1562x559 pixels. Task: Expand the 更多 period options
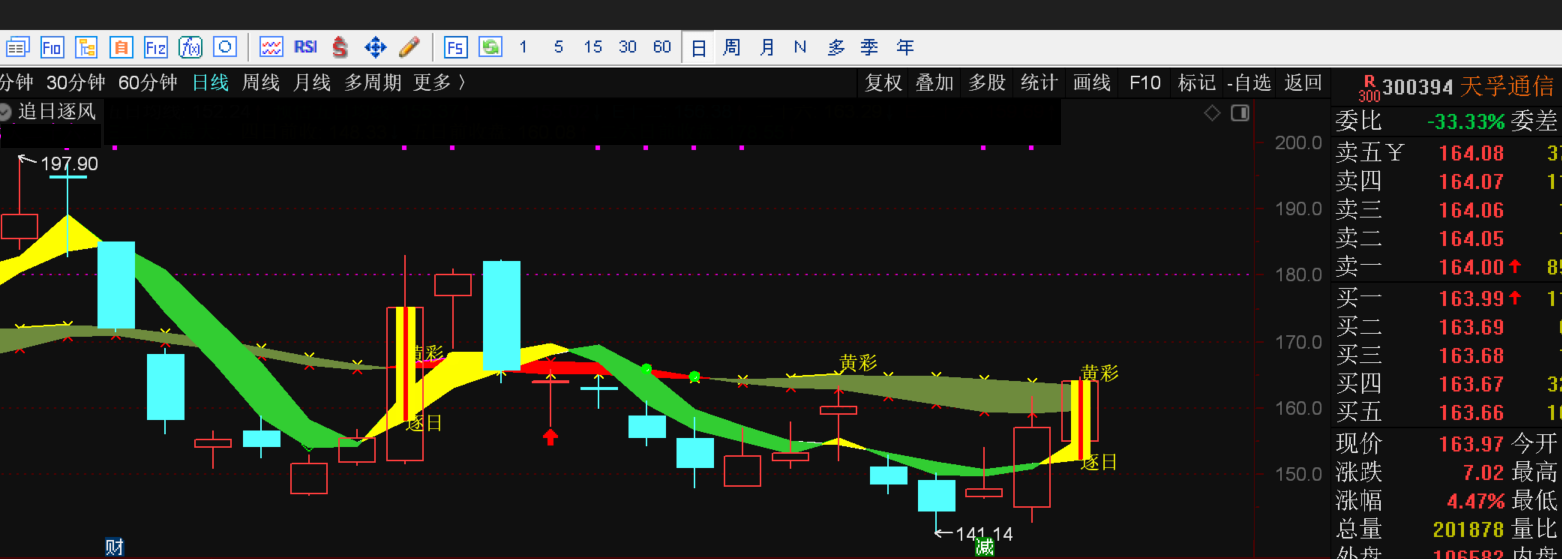[x=440, y=83]
